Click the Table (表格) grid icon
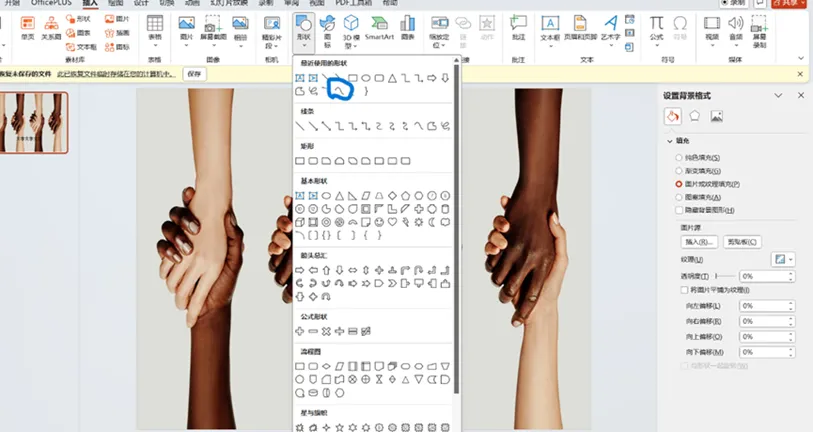Viewport: 813px width, 432px height. 155,23
